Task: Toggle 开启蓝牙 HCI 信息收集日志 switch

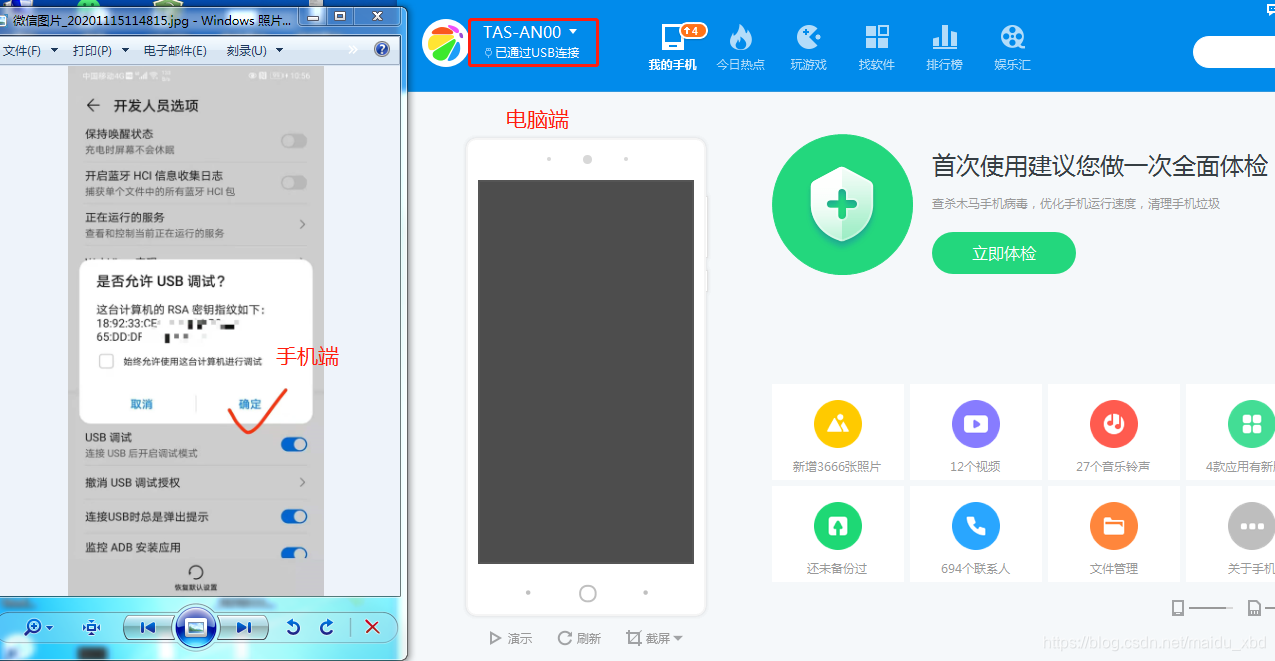Action: [x=294, y=182]
